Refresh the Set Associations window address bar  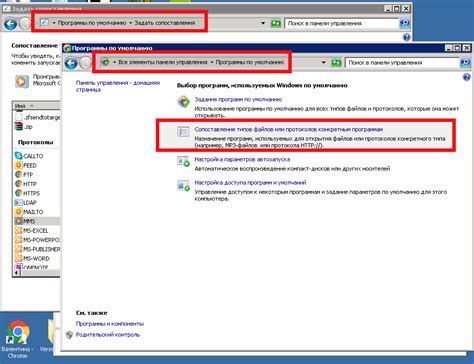point(275,23)
